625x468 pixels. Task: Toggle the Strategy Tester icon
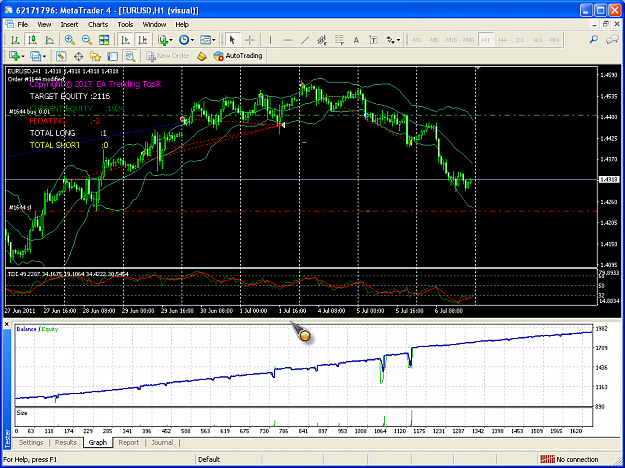coord(130,56)
